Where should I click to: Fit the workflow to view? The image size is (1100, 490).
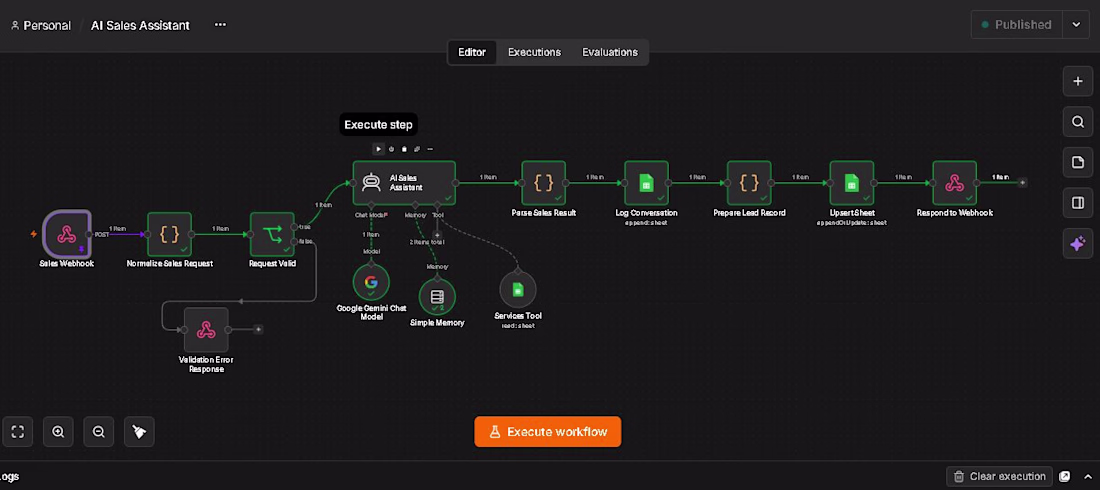tap(18, 432)
